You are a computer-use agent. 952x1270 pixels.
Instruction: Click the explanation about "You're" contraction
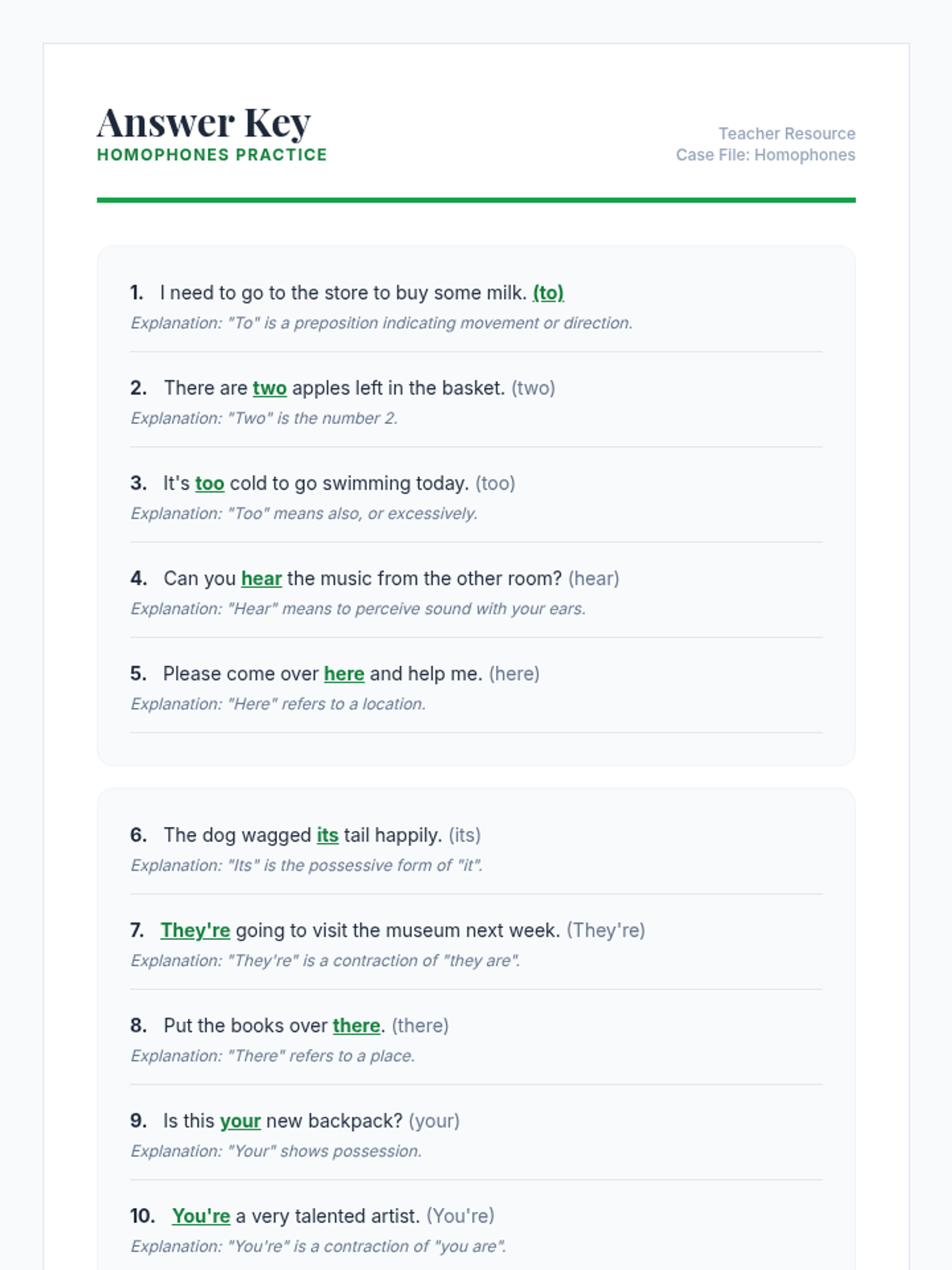(318, 1246)
